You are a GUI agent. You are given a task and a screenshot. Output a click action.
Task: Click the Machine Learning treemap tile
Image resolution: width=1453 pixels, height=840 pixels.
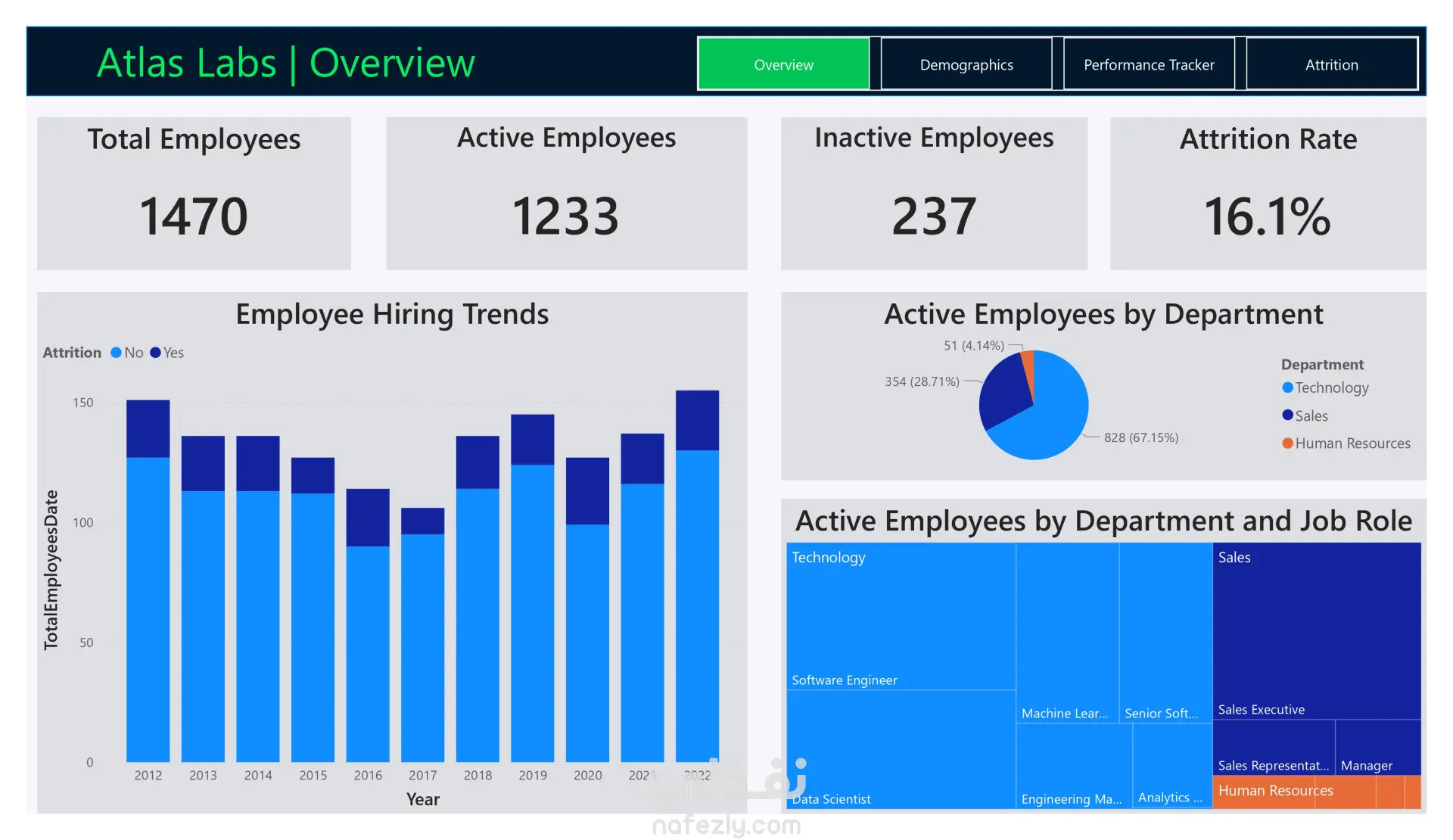click(x=1067, y=632)
